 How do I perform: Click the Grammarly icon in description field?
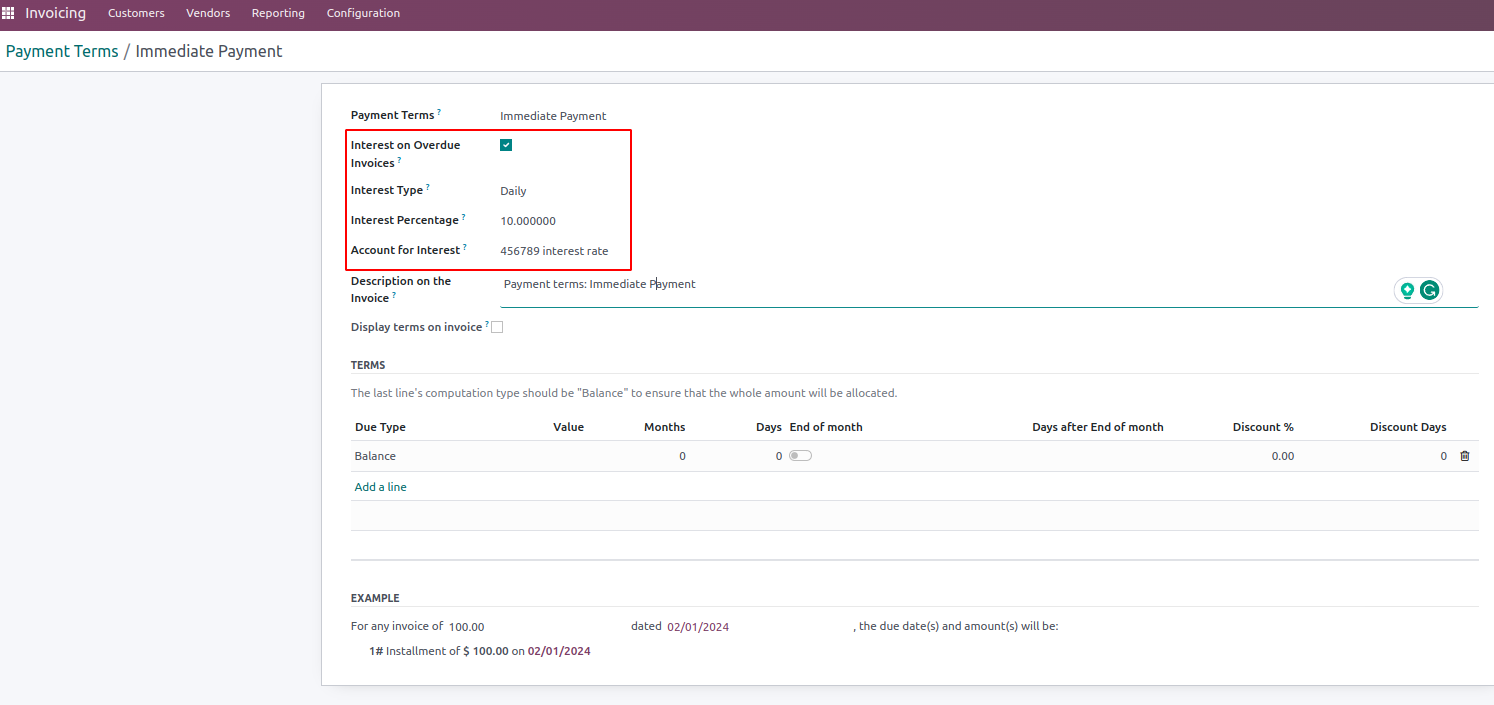click(1430, 290)
